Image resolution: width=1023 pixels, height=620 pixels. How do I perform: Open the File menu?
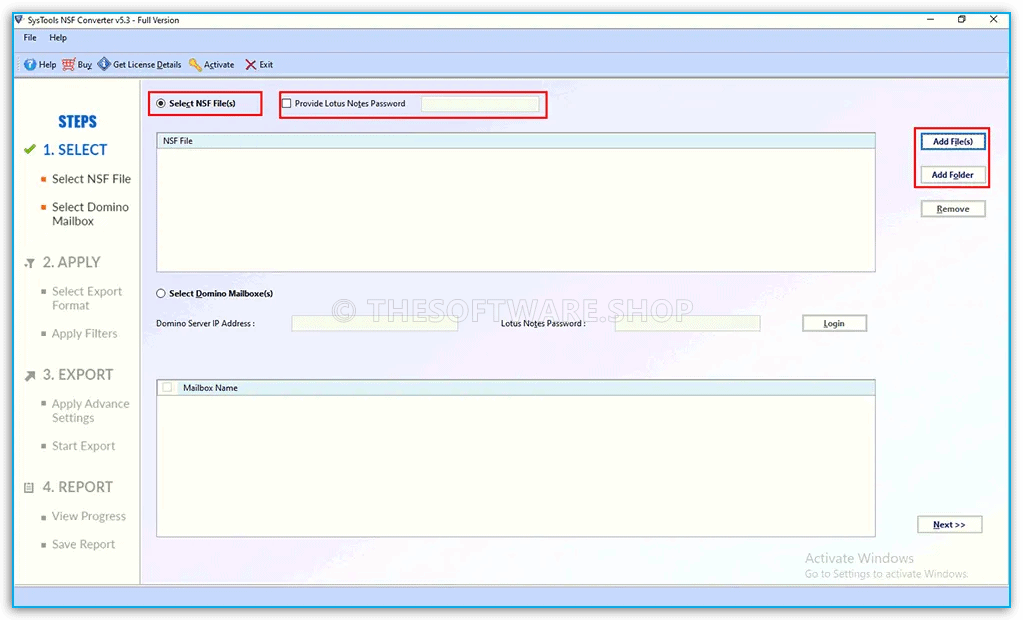pos(30,38)
